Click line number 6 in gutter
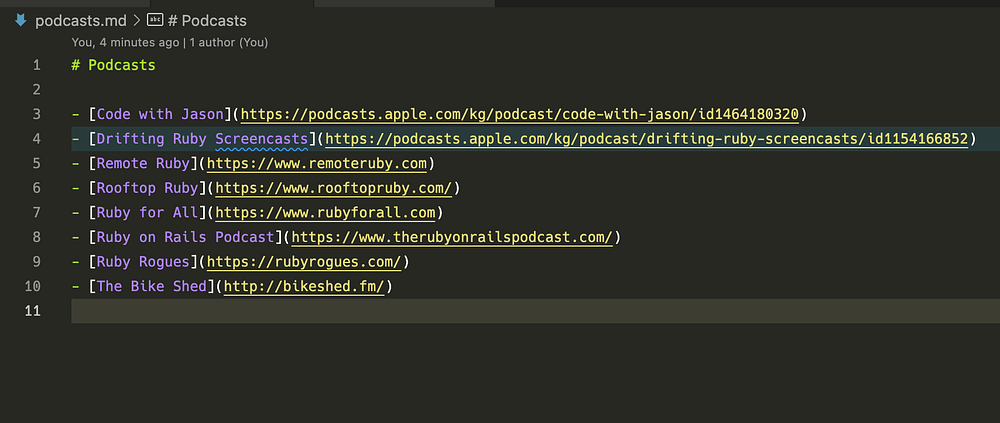This screenshot has height=423, width=1000. (x=36, y=188)
